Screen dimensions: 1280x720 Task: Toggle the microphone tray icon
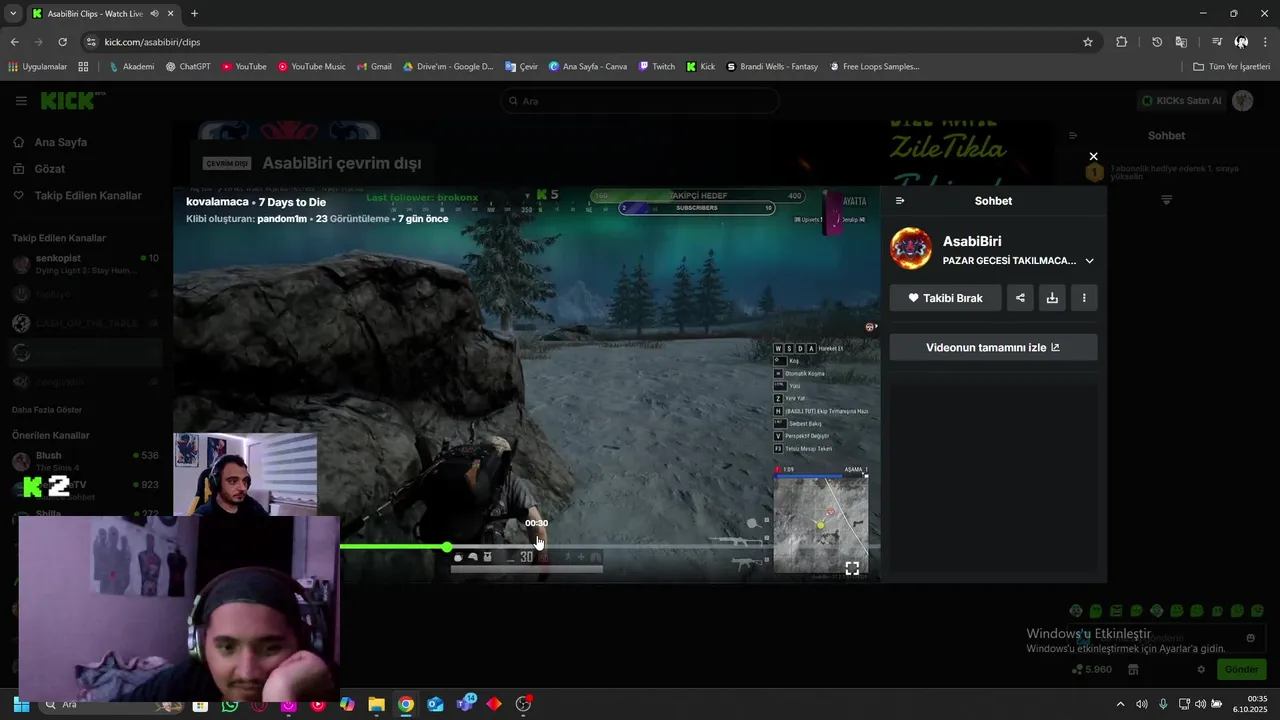coord(1163,704)
